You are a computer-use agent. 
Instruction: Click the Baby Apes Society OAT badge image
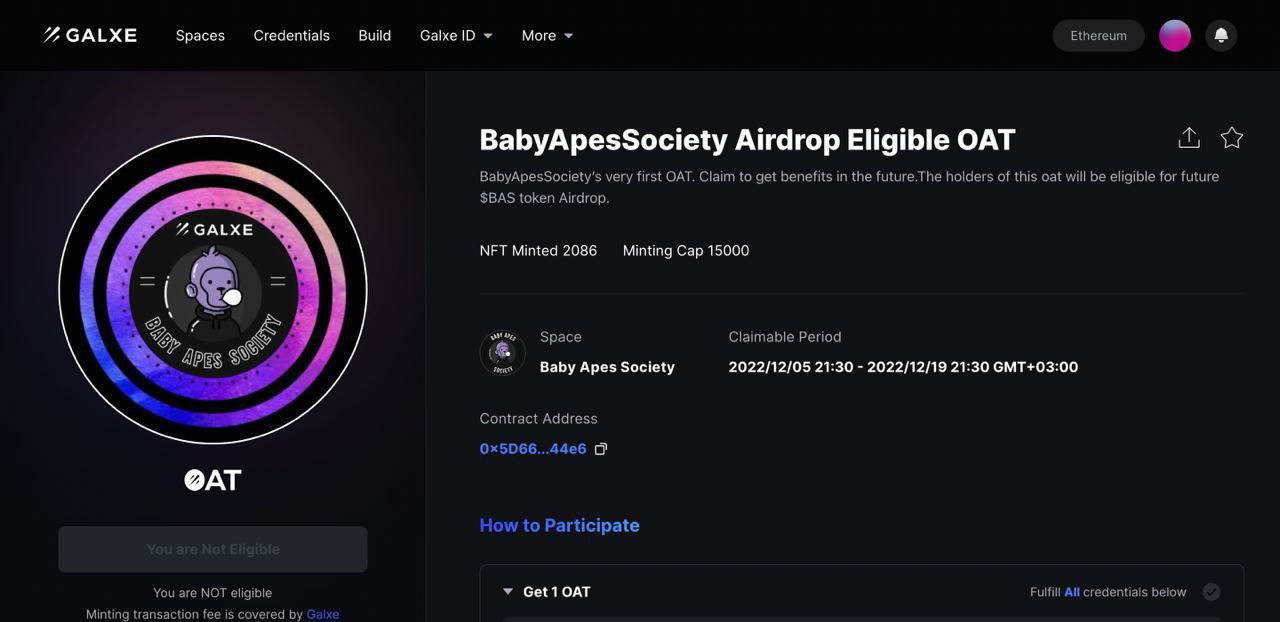pyautogui.click(x=213, y=290)
